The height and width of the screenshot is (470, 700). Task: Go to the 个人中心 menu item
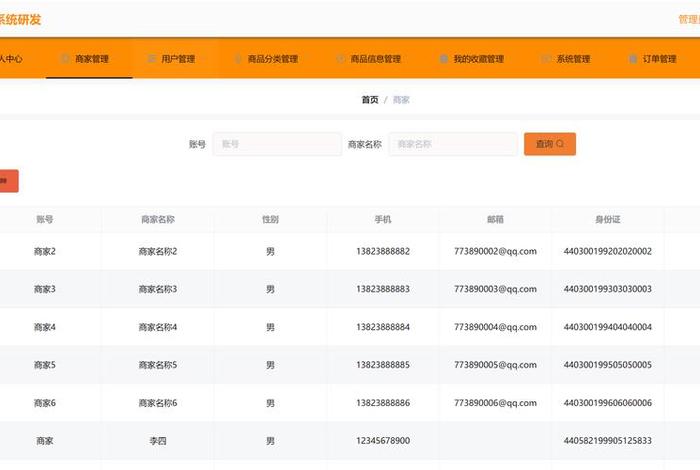click(x=11, y=59)
